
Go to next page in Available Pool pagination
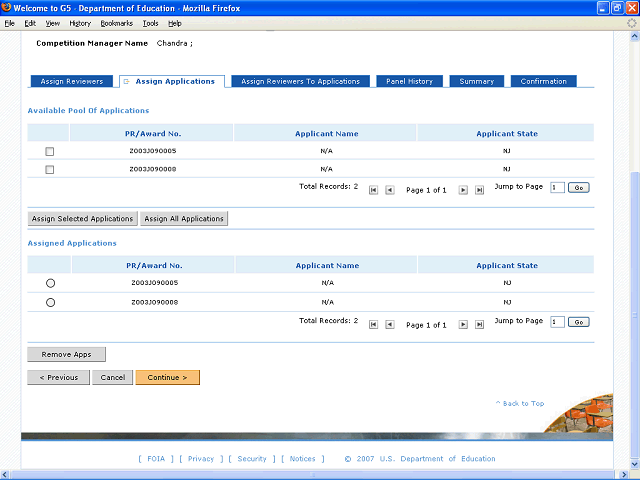(463, 189)
